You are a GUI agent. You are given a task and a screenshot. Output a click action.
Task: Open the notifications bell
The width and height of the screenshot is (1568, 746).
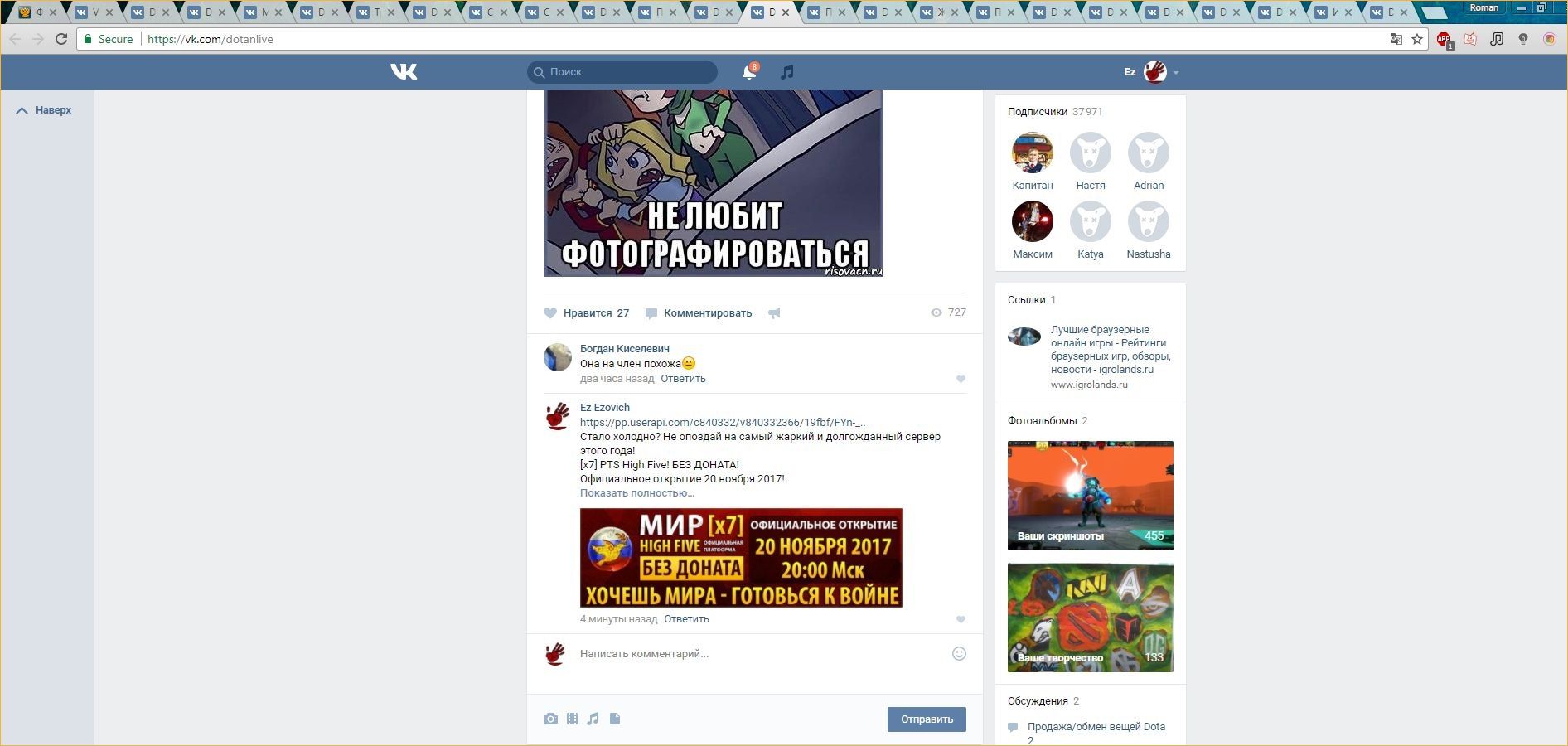[x=749, y=72]
